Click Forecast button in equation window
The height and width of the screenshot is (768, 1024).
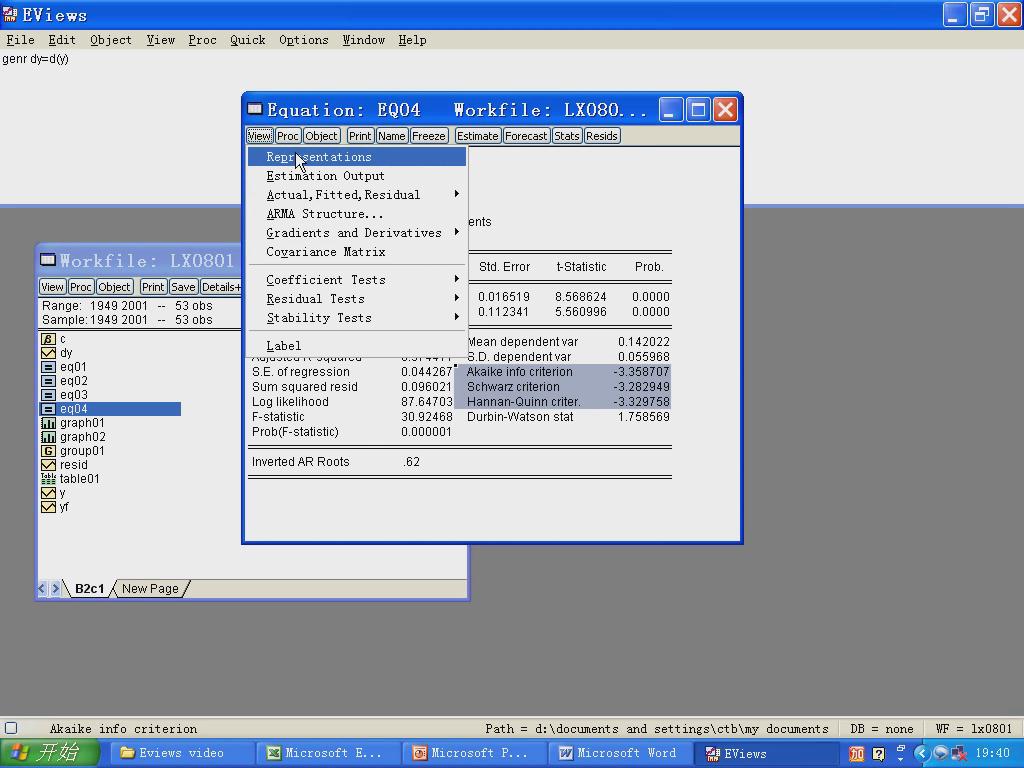(526, 136)
